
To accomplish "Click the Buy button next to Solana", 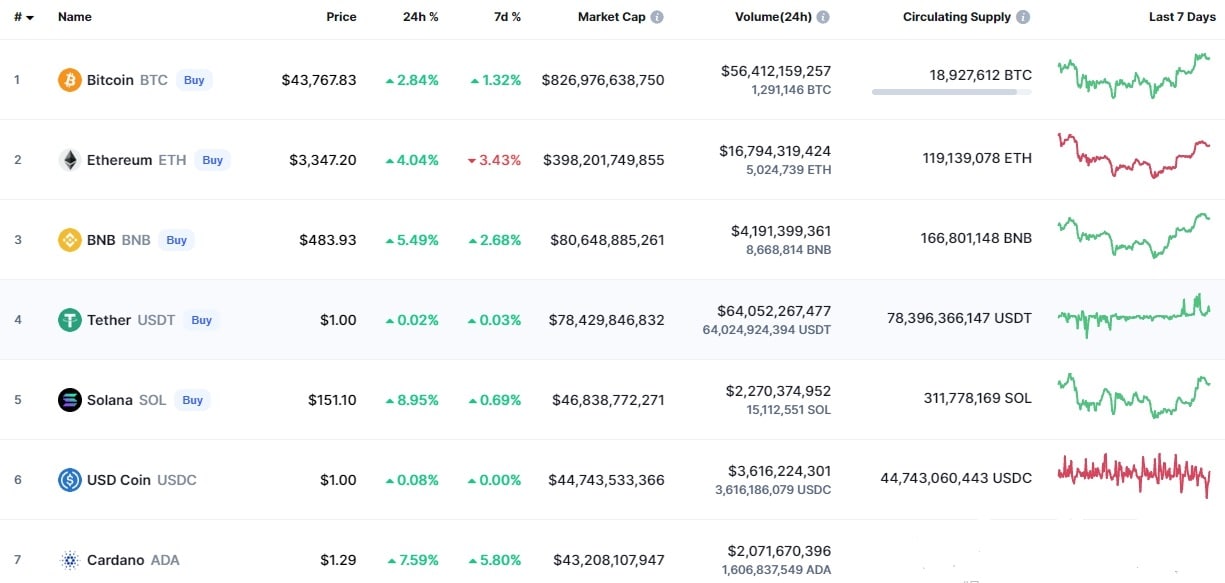I will pyautogui.click(x=193, y=400).
